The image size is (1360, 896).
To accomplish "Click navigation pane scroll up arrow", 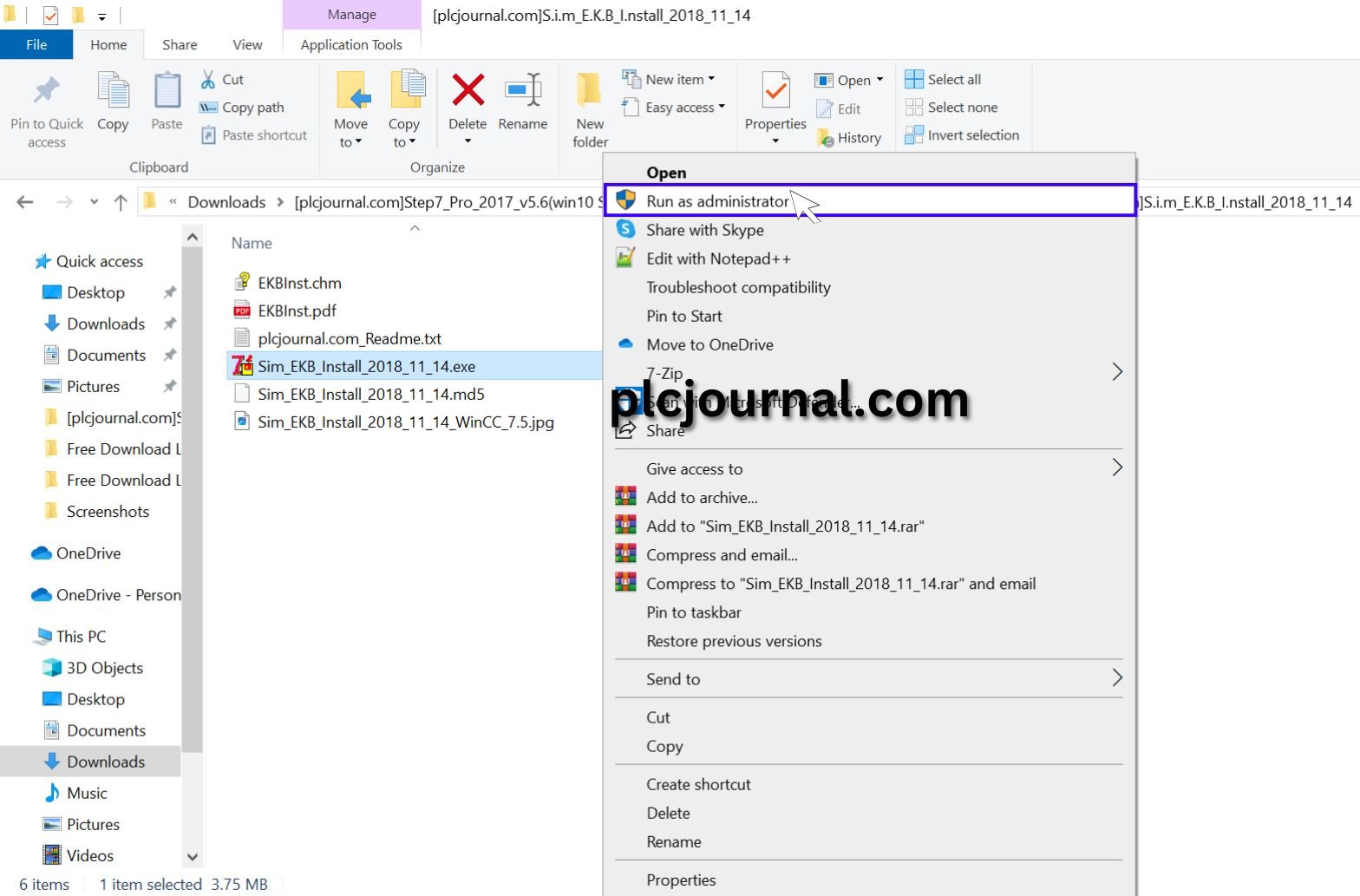I will click(x=193, y=237).
